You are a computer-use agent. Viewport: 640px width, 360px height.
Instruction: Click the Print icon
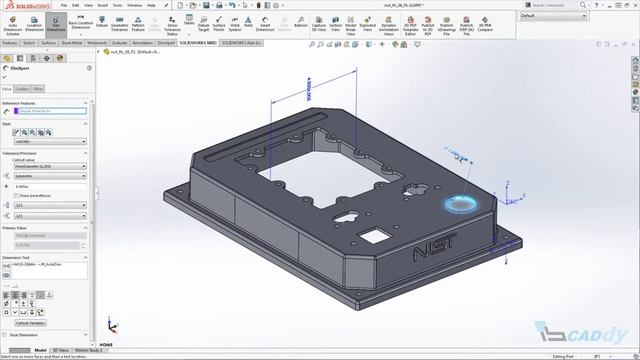(x=219, y=5)
